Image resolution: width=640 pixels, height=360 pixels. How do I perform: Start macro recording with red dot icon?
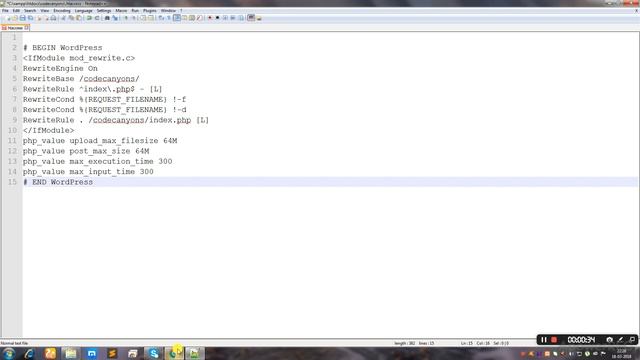(209, 18)
